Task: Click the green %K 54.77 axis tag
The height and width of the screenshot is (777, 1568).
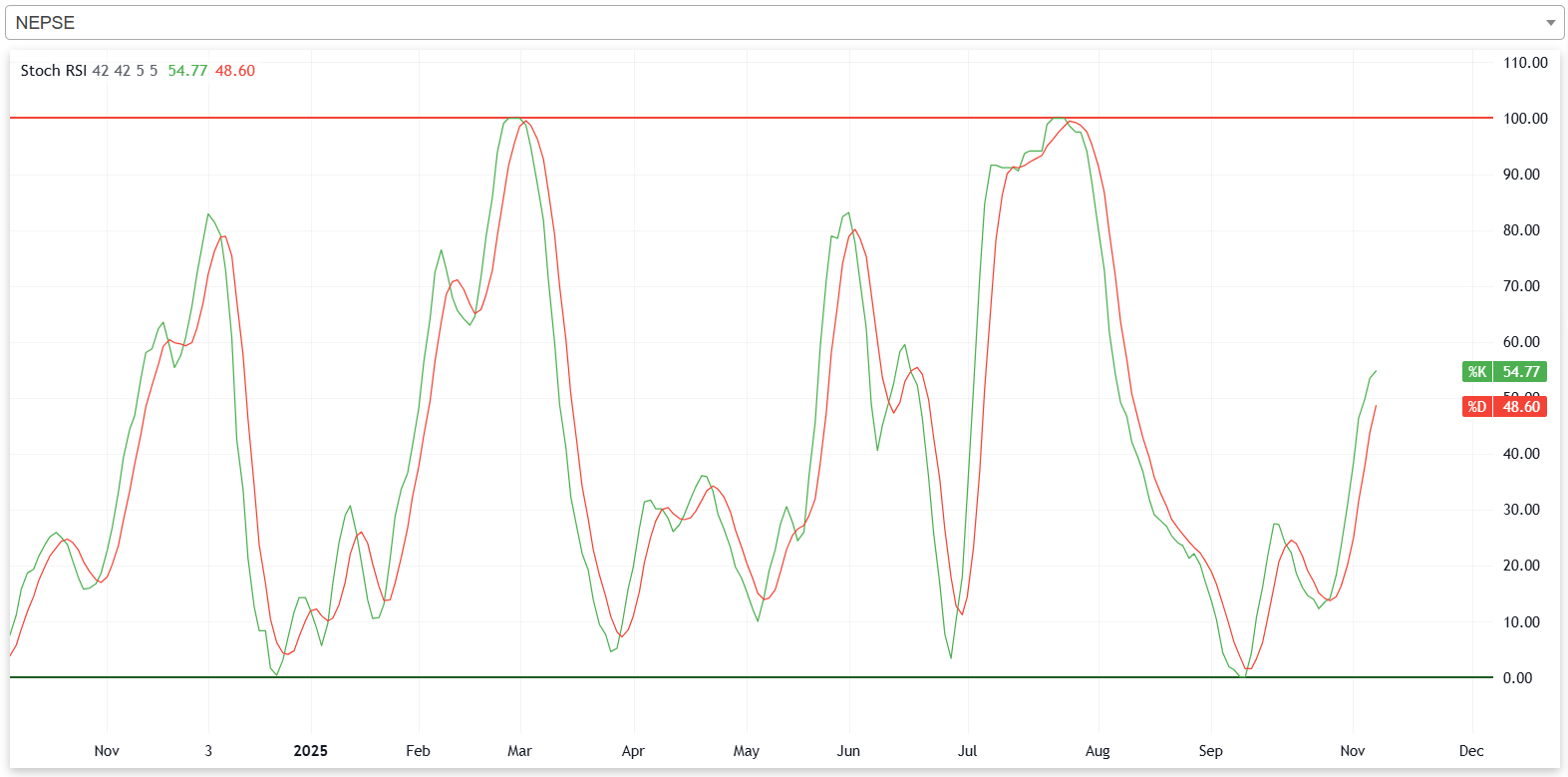Action: click(x=1504, y=372)
